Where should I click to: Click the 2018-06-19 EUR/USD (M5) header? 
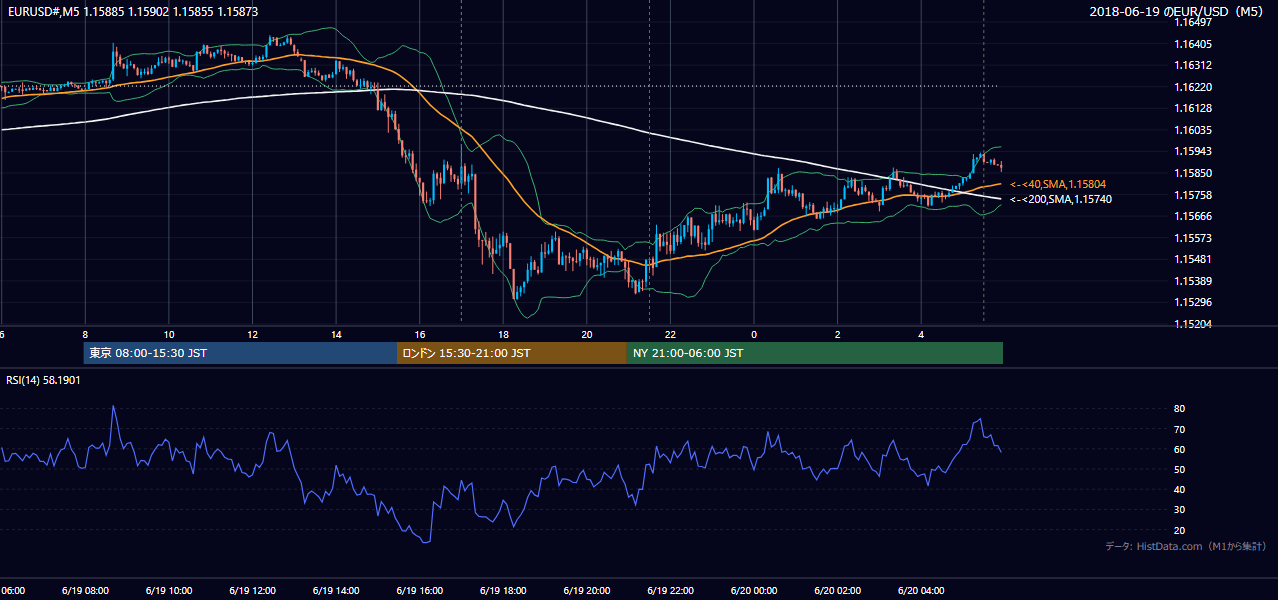pyautogui.click(x=1177, y=11)
